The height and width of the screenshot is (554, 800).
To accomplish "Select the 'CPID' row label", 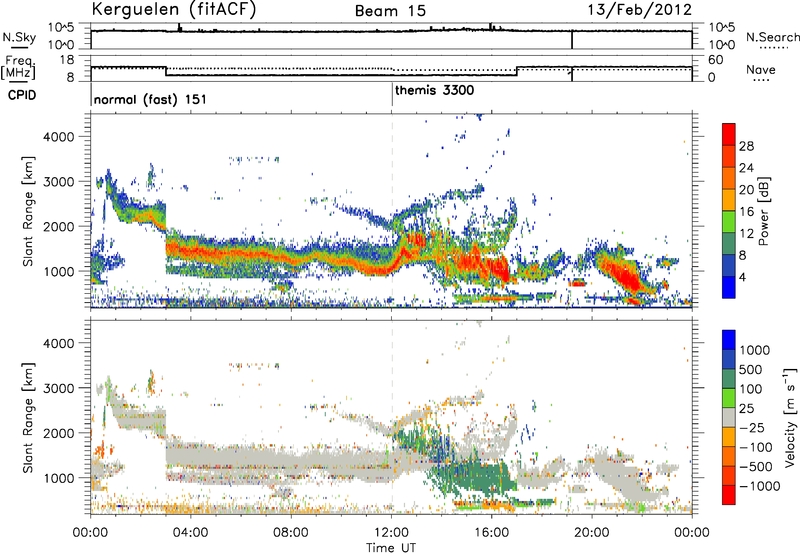I will tap(22, 95).
